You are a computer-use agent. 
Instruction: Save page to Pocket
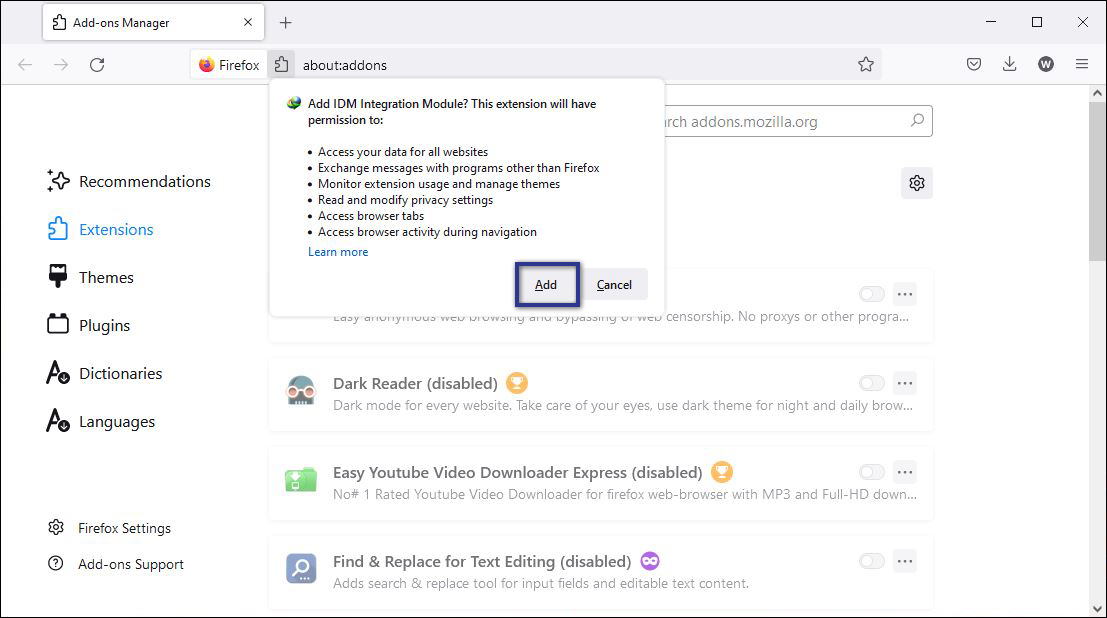coord(973,63)
